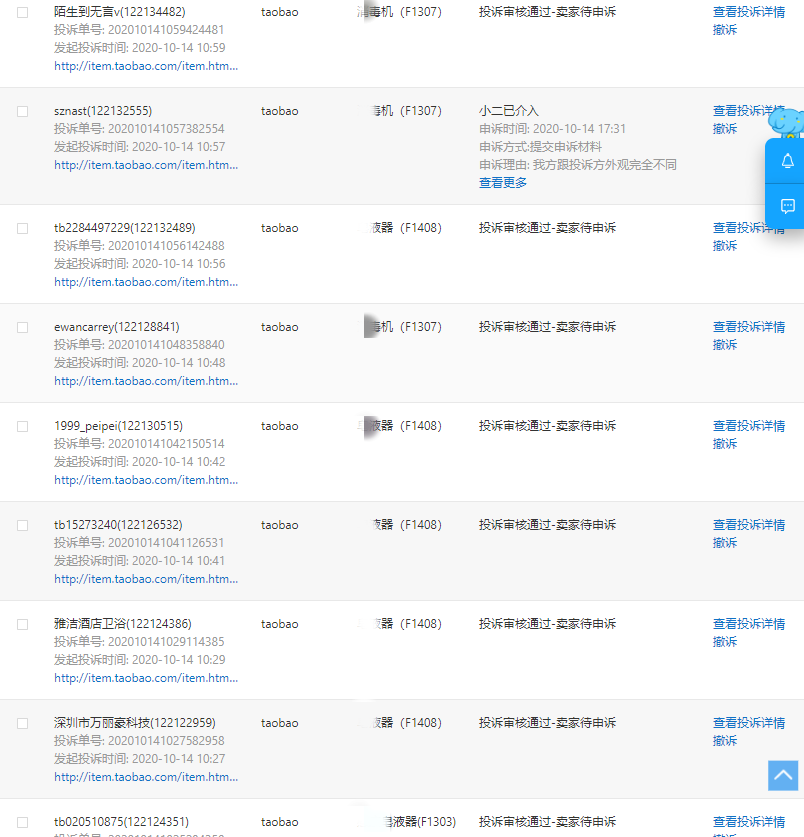Open item link in 1999_peipei row
Screen dimensions: 804x837
point(146,480)
